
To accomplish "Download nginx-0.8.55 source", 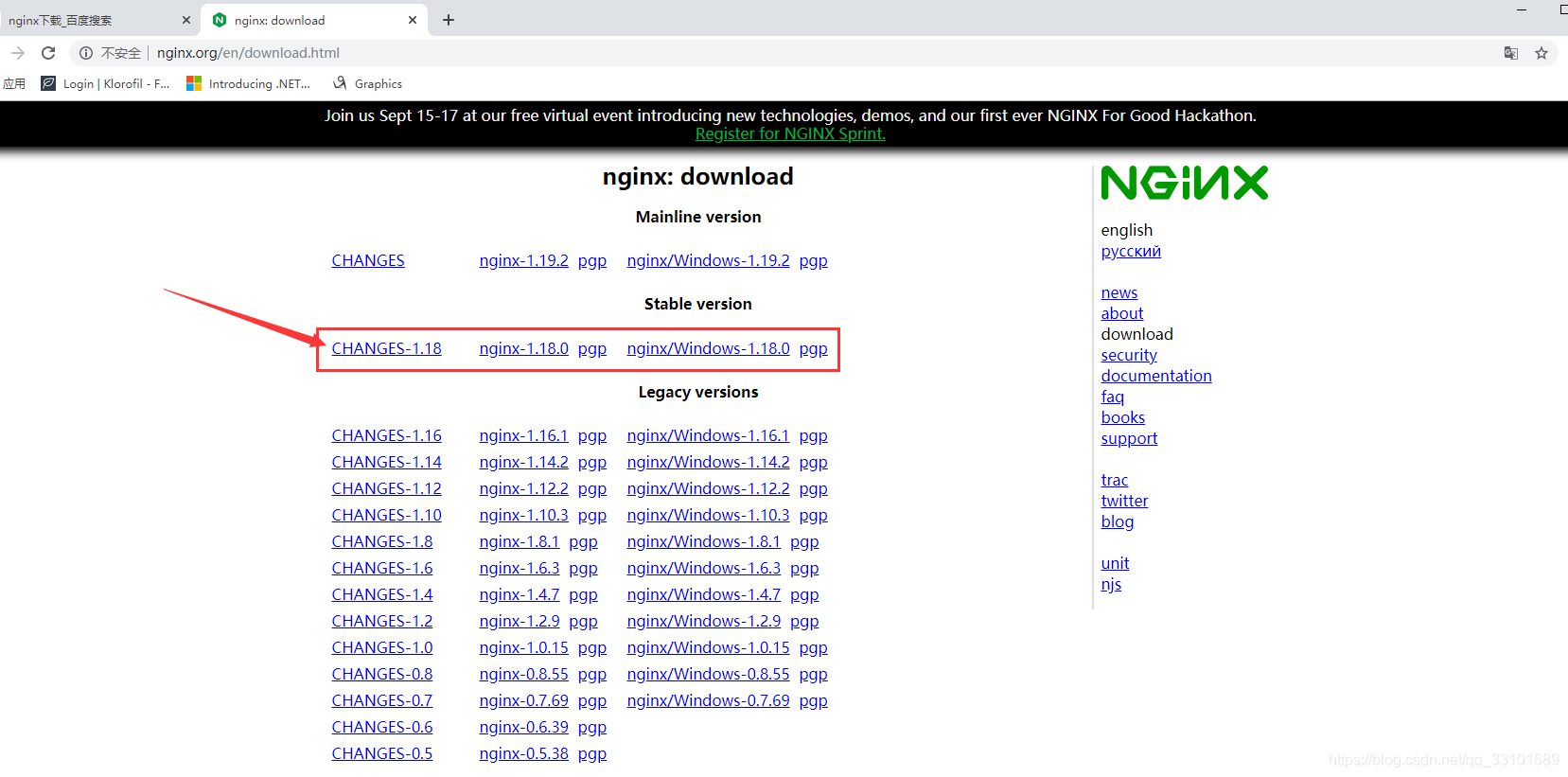I will click(x=524, y=674).
